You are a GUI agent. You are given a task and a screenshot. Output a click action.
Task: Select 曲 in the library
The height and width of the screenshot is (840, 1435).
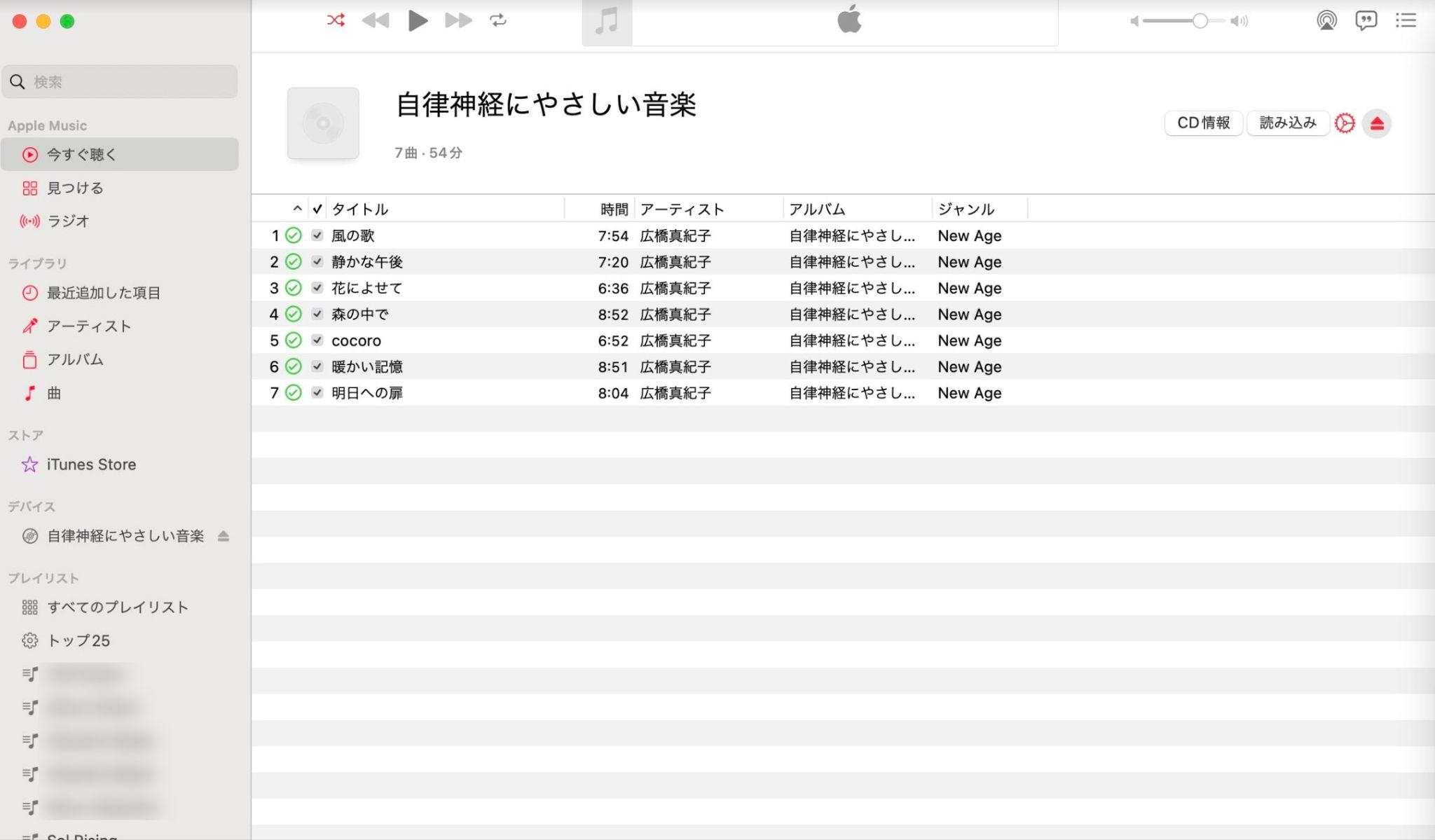(x=120, y=393)
